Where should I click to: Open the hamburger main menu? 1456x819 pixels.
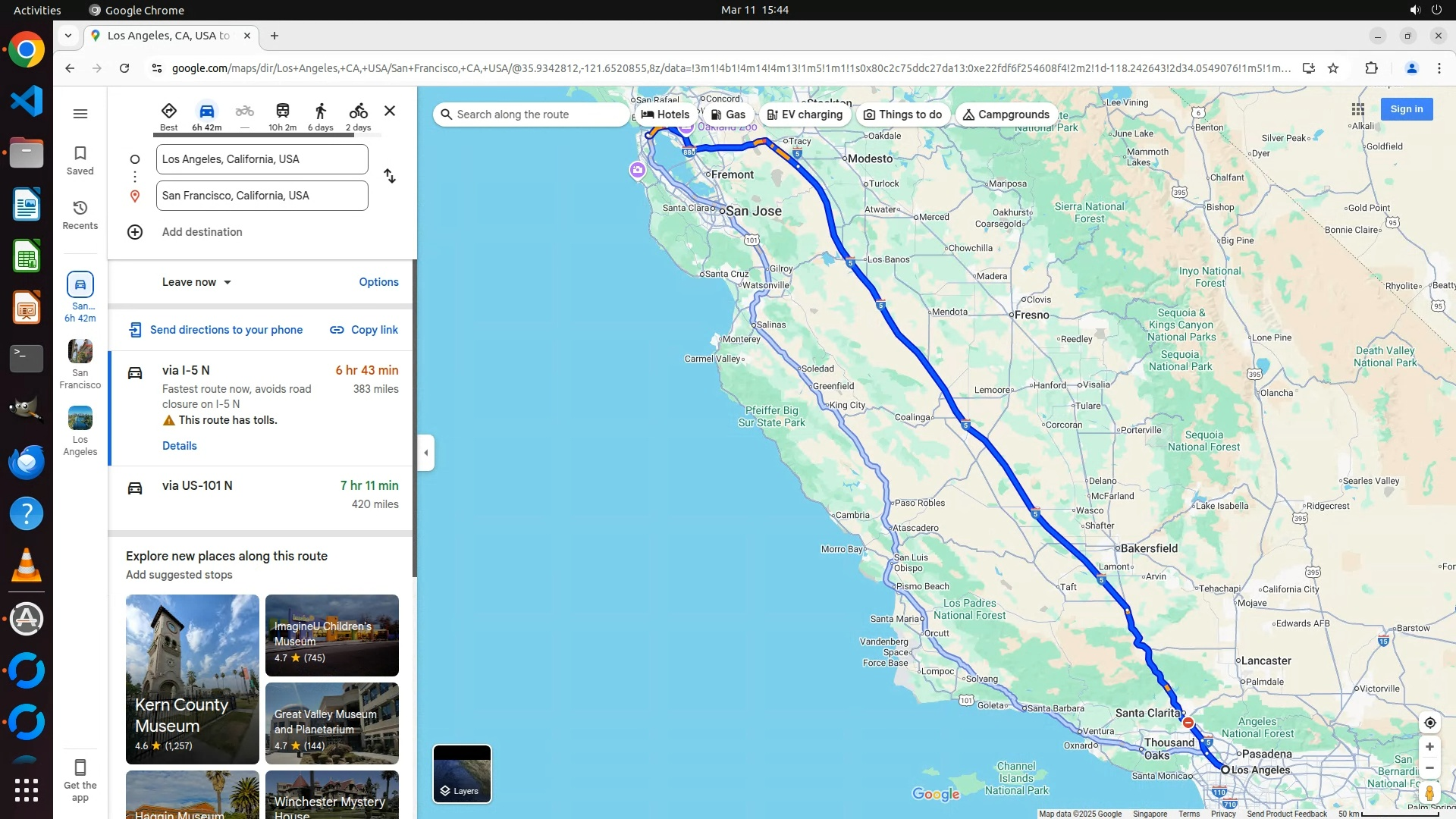[x=80, y=114]
